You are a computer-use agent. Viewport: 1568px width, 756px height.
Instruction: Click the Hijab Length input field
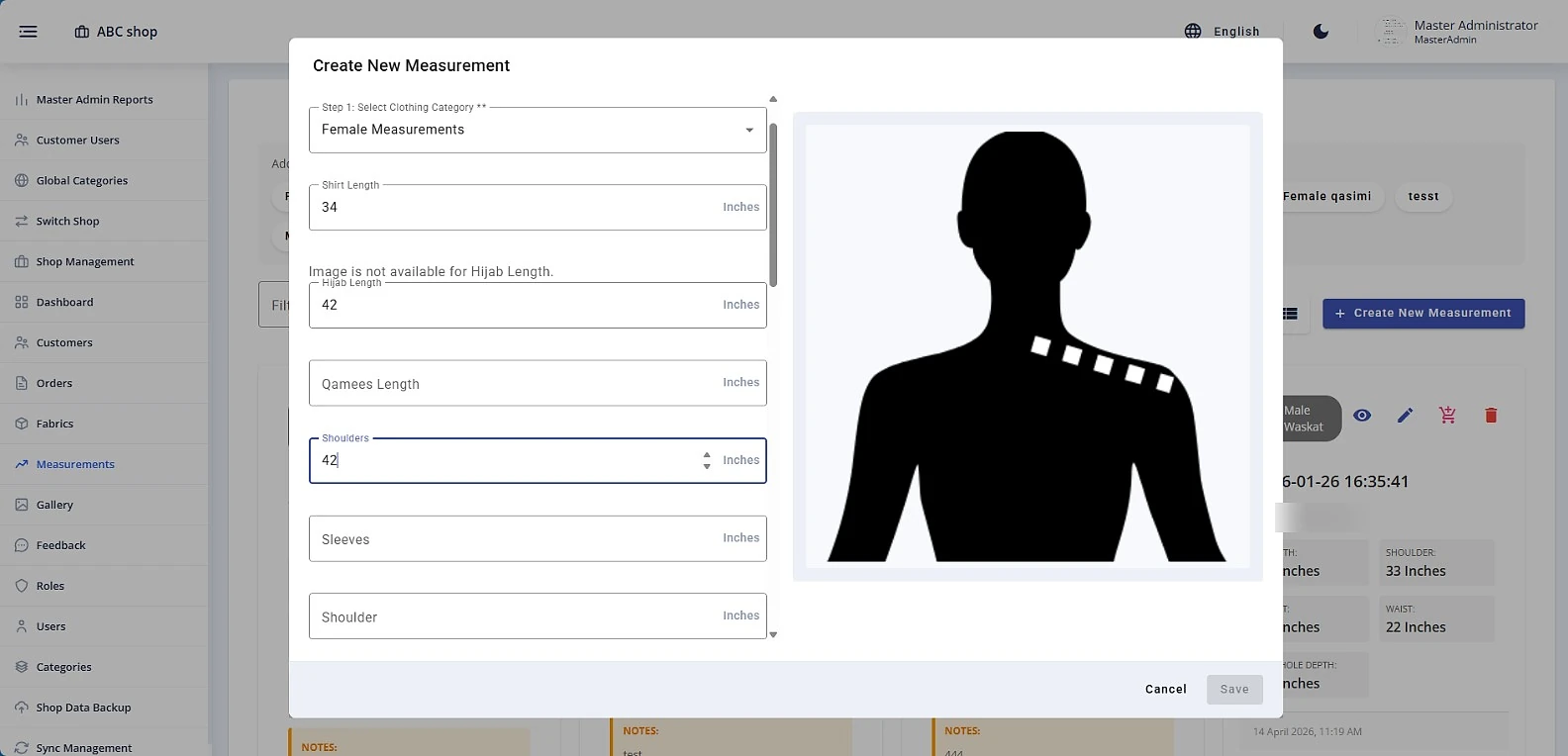point(538,305)
